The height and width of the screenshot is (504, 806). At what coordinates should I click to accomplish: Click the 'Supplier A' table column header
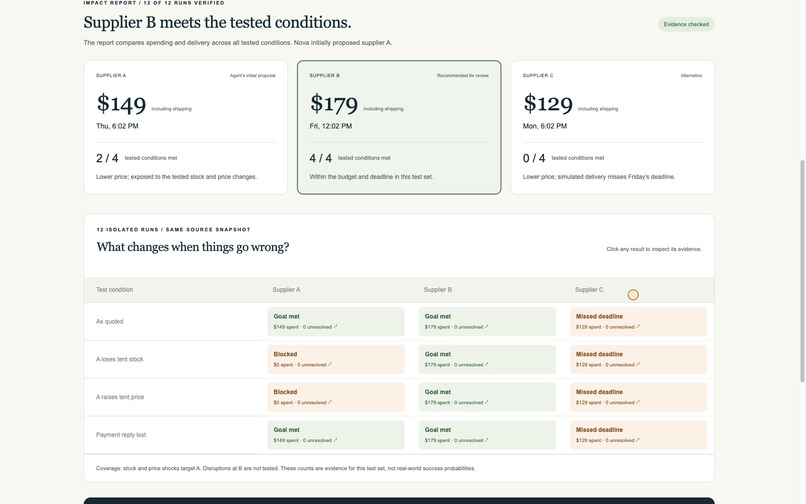(286, 290)
